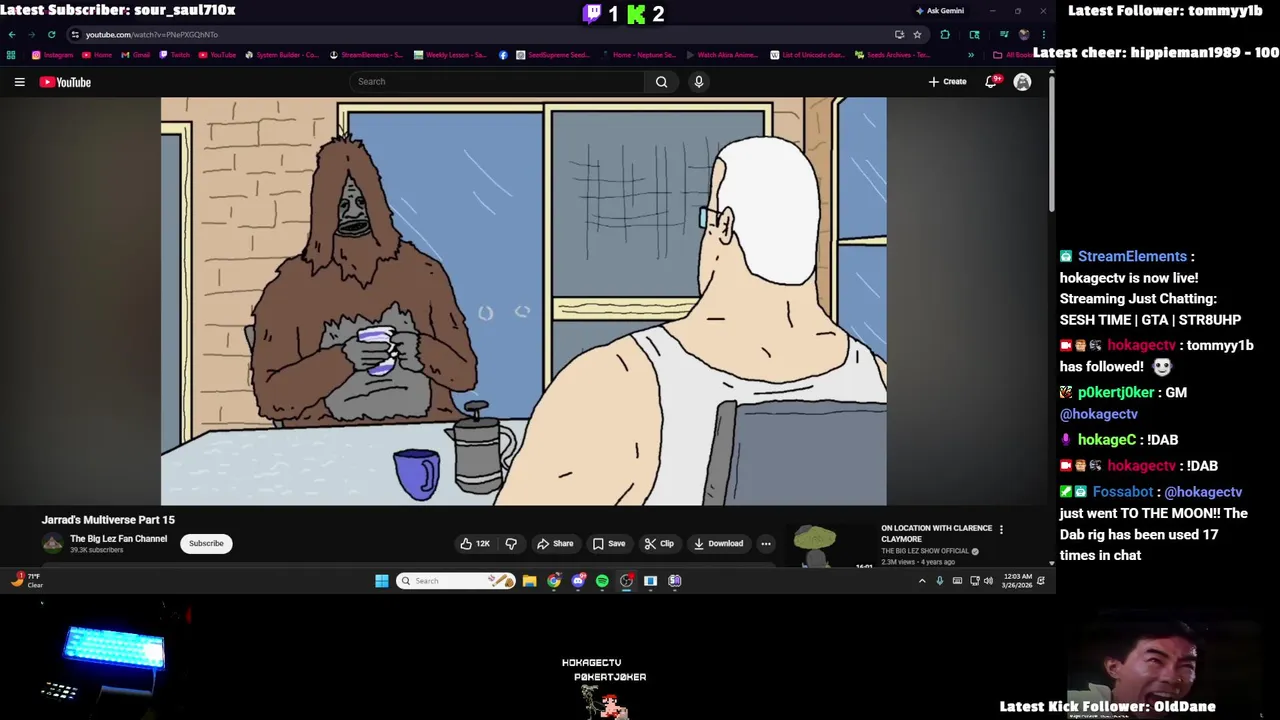Open the Windows notification bell in the tray
Viewport: 1280px width, 720px height.
(x=1040, y=581)
